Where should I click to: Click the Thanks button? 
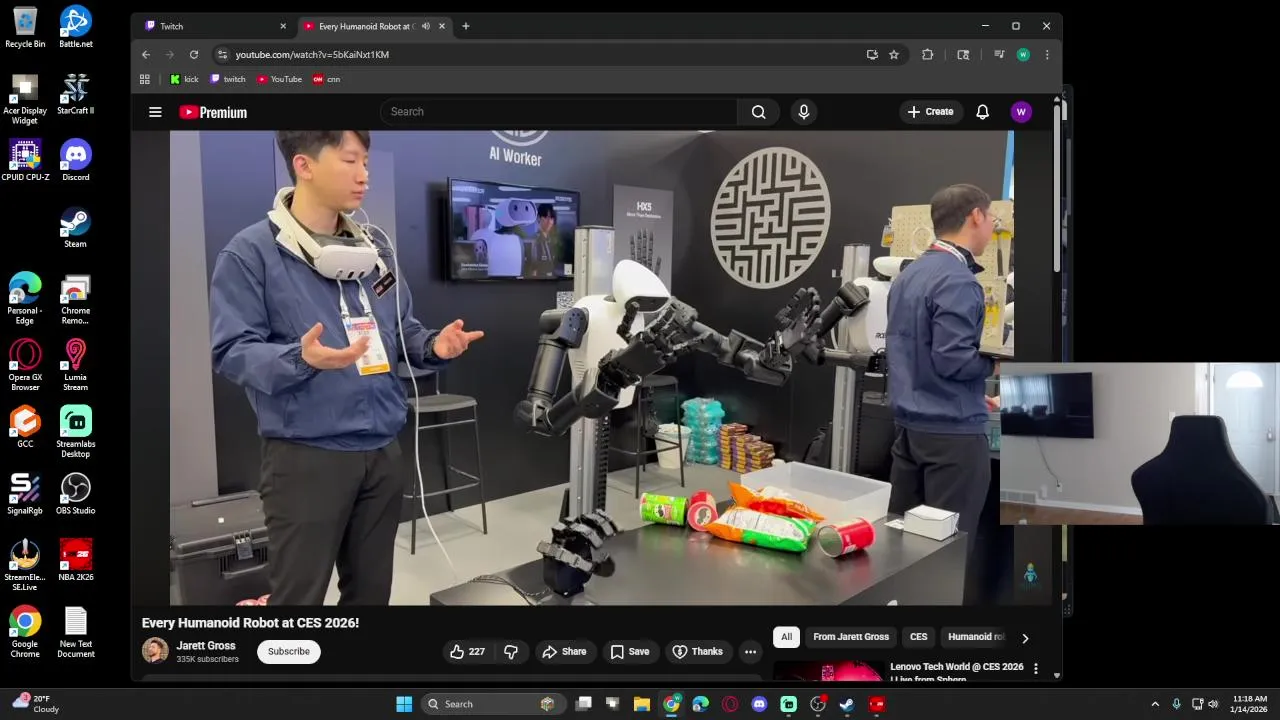pos(697,652)
